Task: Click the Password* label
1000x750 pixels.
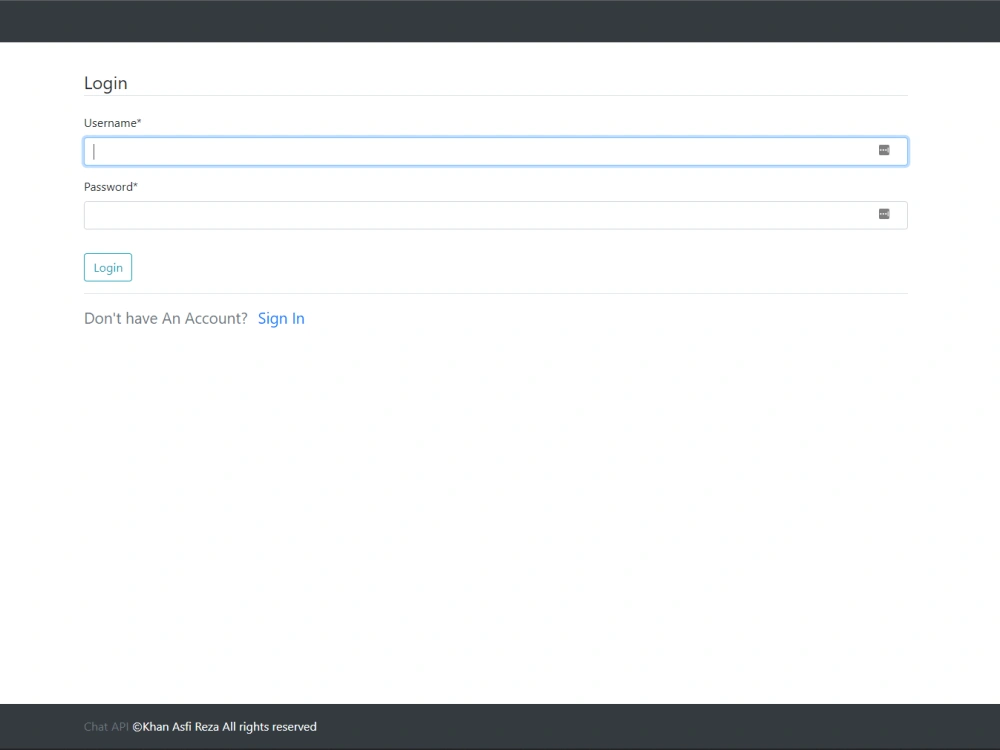Action: pyautogui.click(x=111, y=187)
